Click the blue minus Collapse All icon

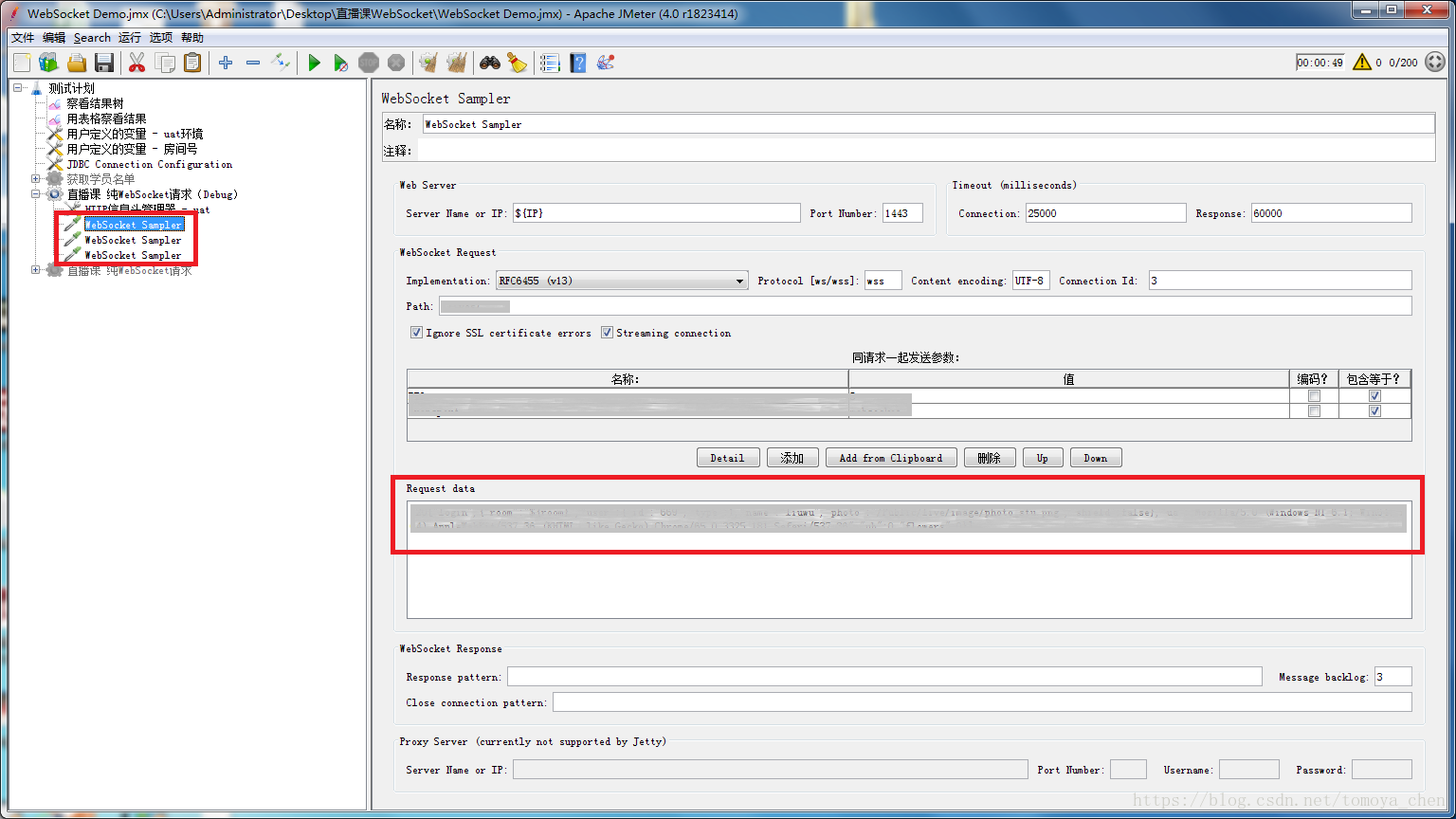click(x=253, y=63)
